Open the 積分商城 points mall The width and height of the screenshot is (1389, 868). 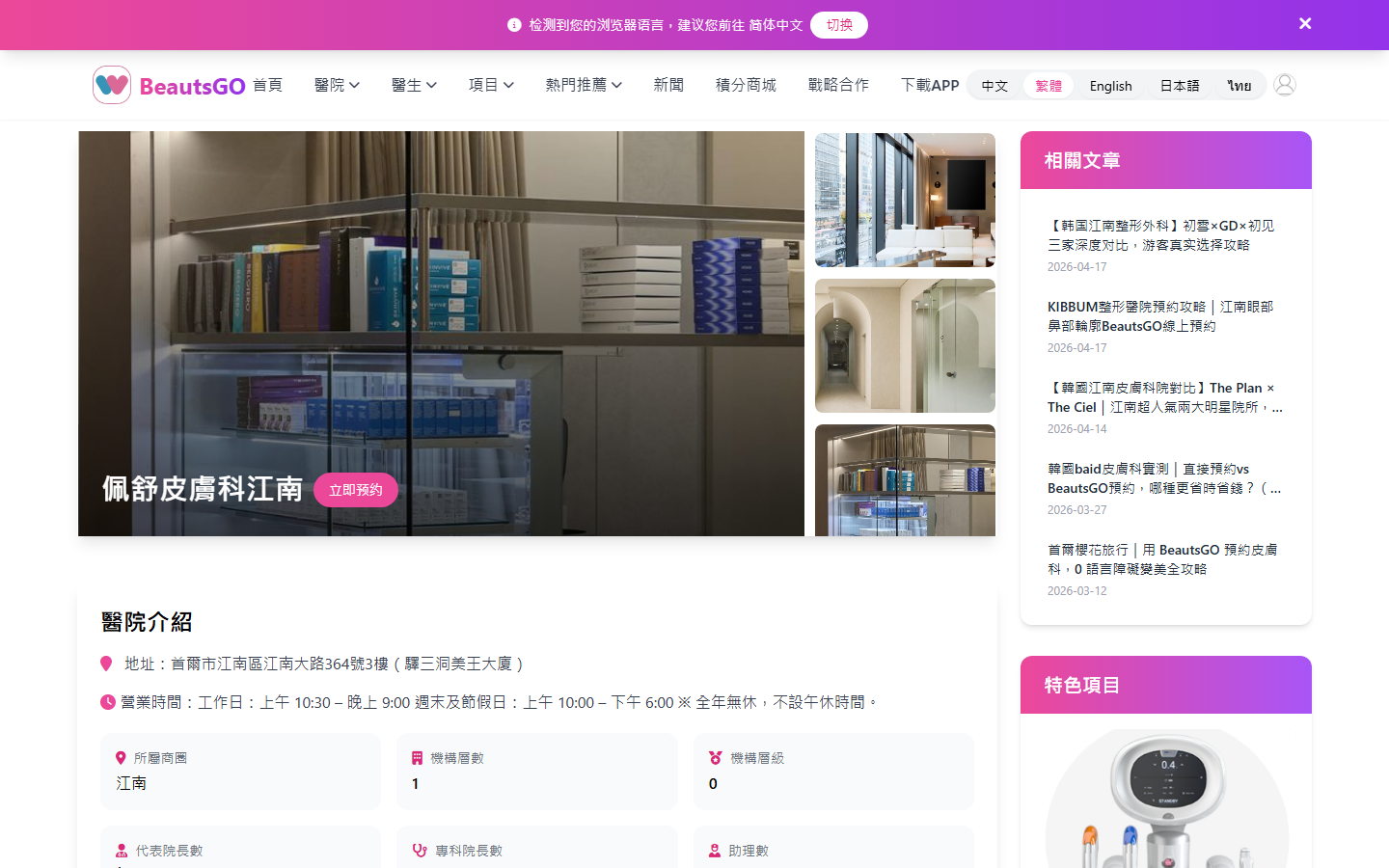pos(746,85)
